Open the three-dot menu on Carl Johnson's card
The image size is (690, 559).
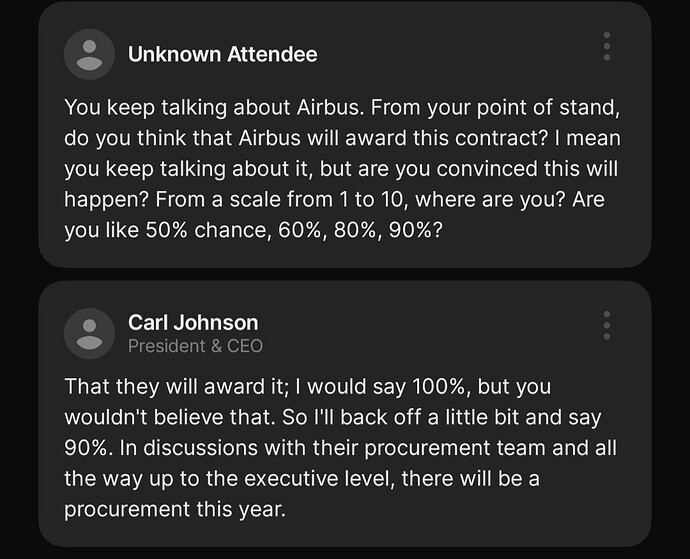coord(607,326)
